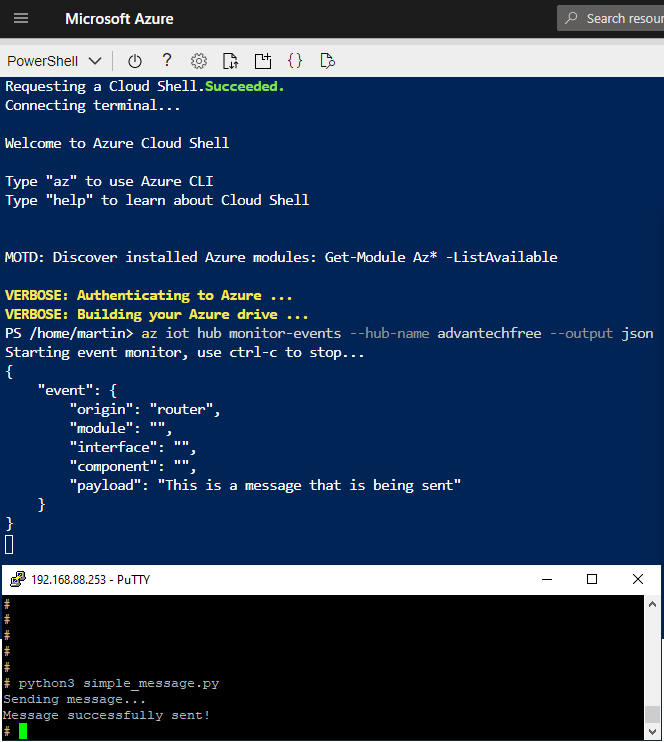Open the curly braces editor icon

295,61
